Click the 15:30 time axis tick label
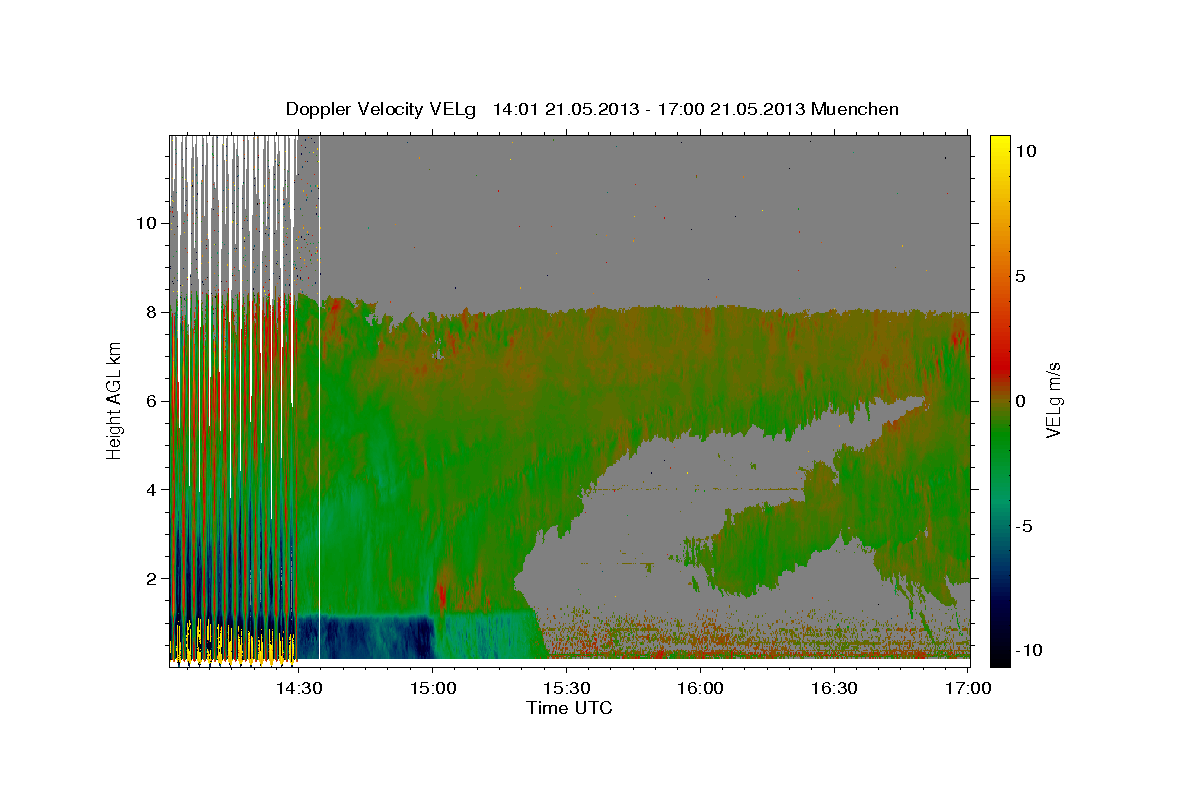1200x800 pixels. pyautogui.click(x=566, y=688)
